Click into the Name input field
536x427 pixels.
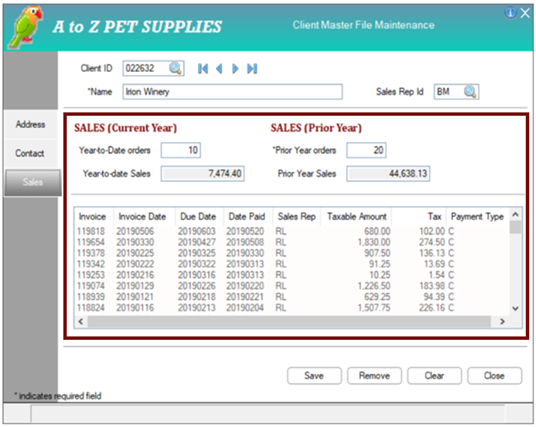click(x=232, y=92)
